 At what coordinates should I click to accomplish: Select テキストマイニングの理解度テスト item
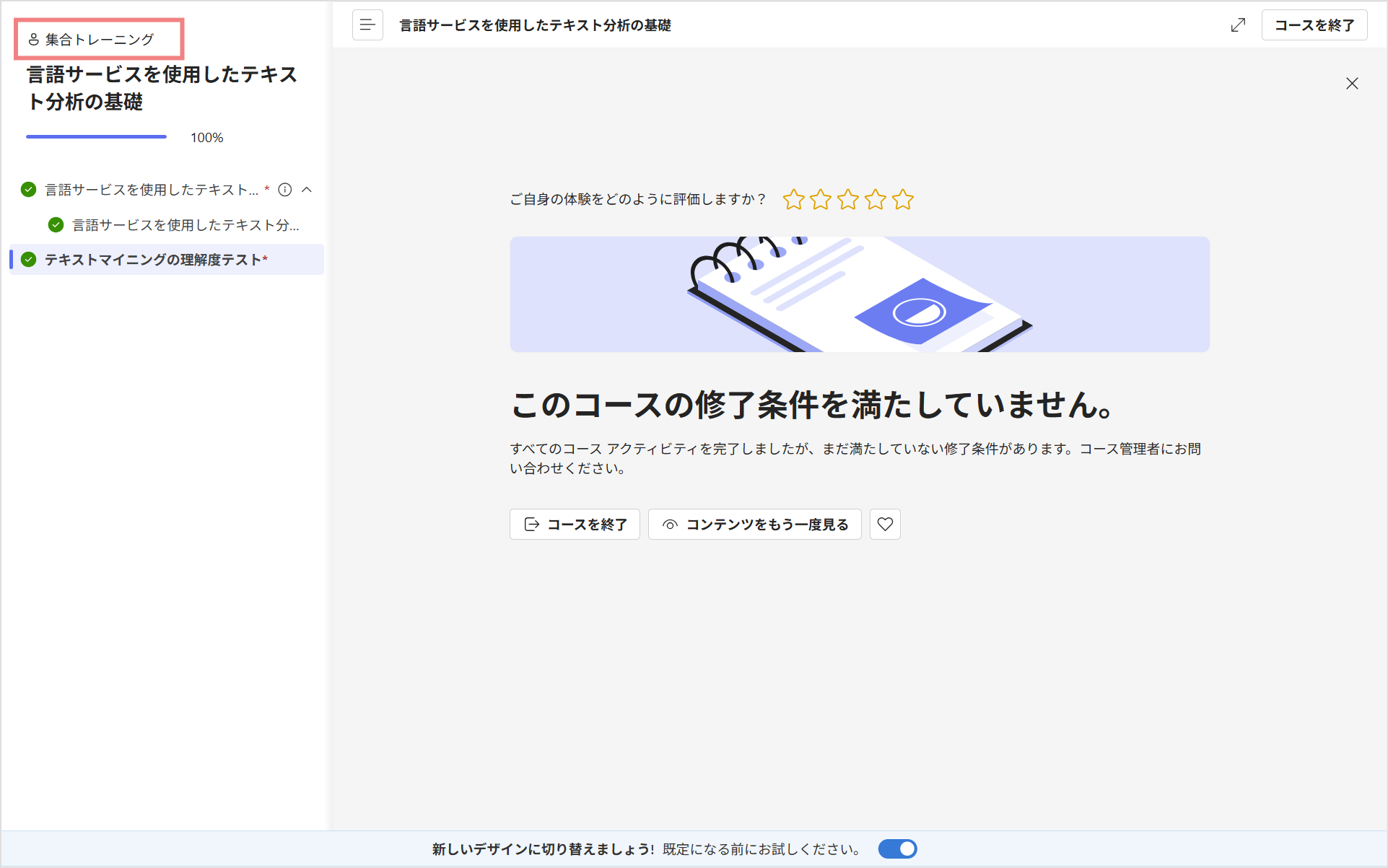pos(167,260)
